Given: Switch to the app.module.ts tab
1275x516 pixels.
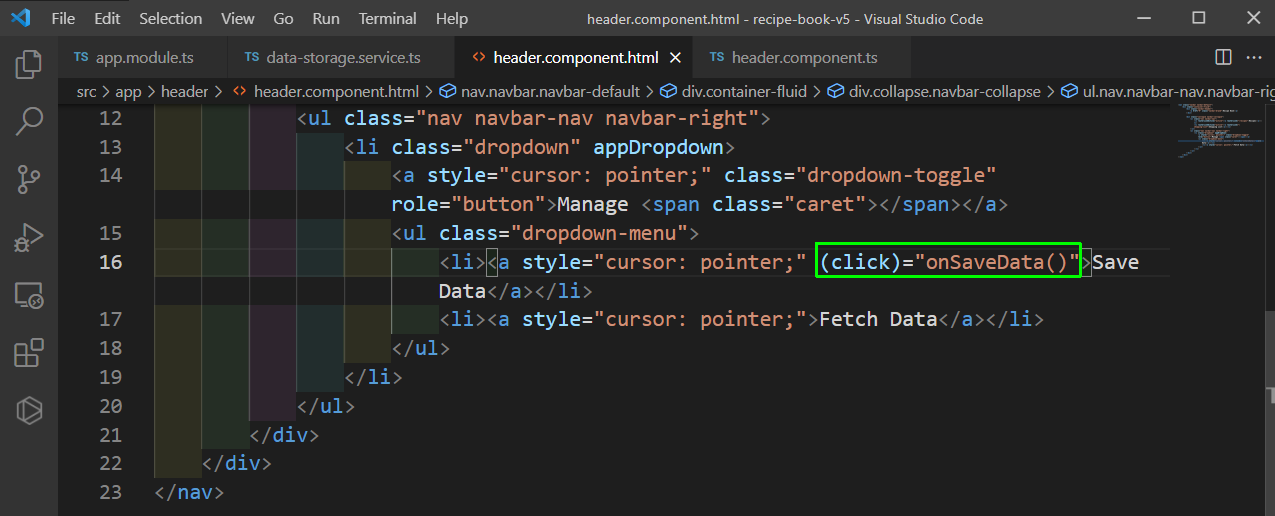Looking at the screenshot, I should 143,58.
